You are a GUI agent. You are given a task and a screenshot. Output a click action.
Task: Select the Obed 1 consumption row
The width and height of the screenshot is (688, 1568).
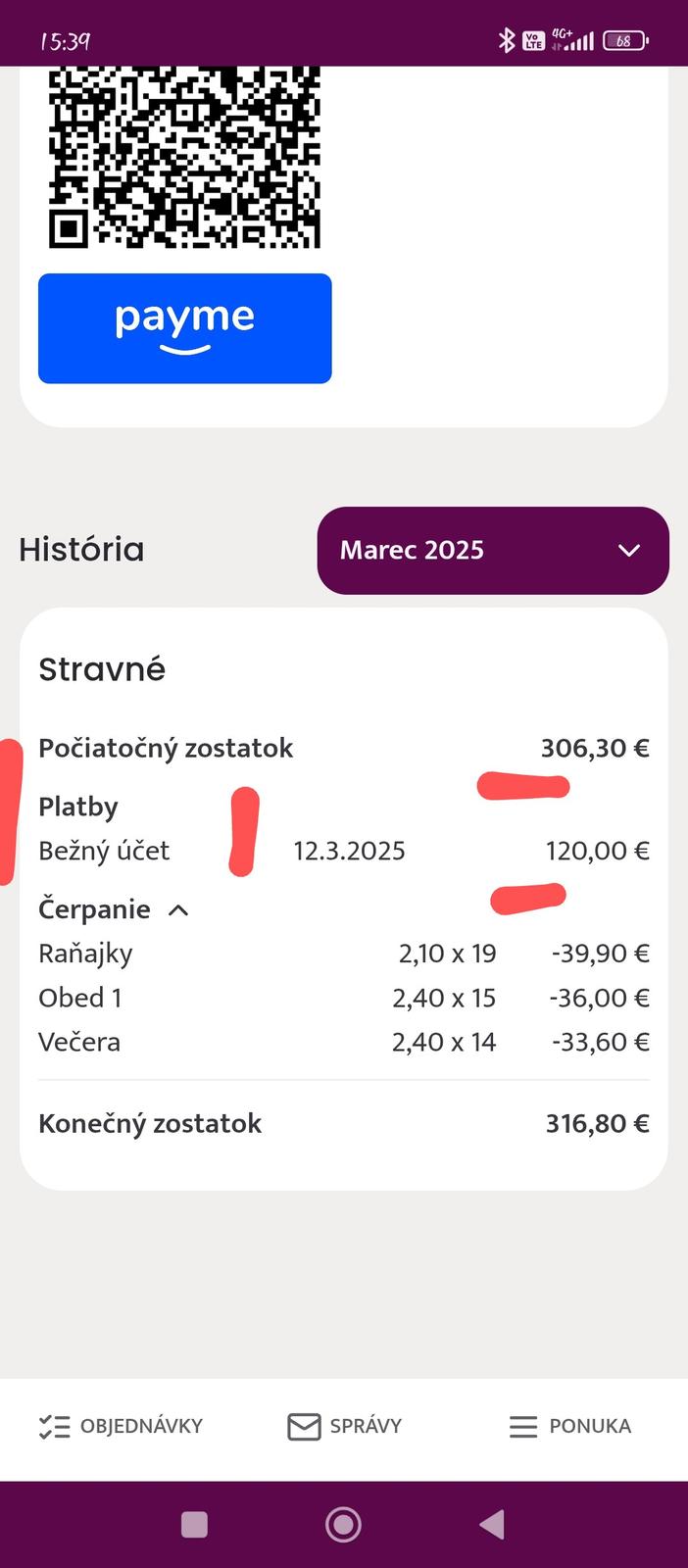(343, 998)
